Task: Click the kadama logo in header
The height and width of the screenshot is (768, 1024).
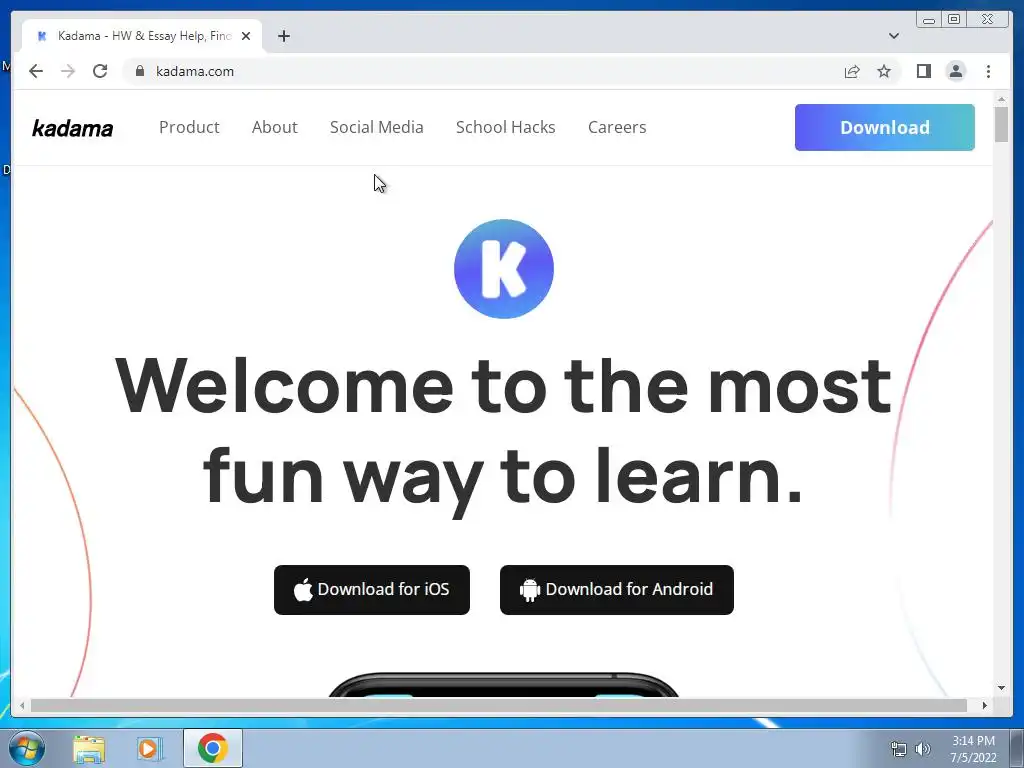Action: 72,128
